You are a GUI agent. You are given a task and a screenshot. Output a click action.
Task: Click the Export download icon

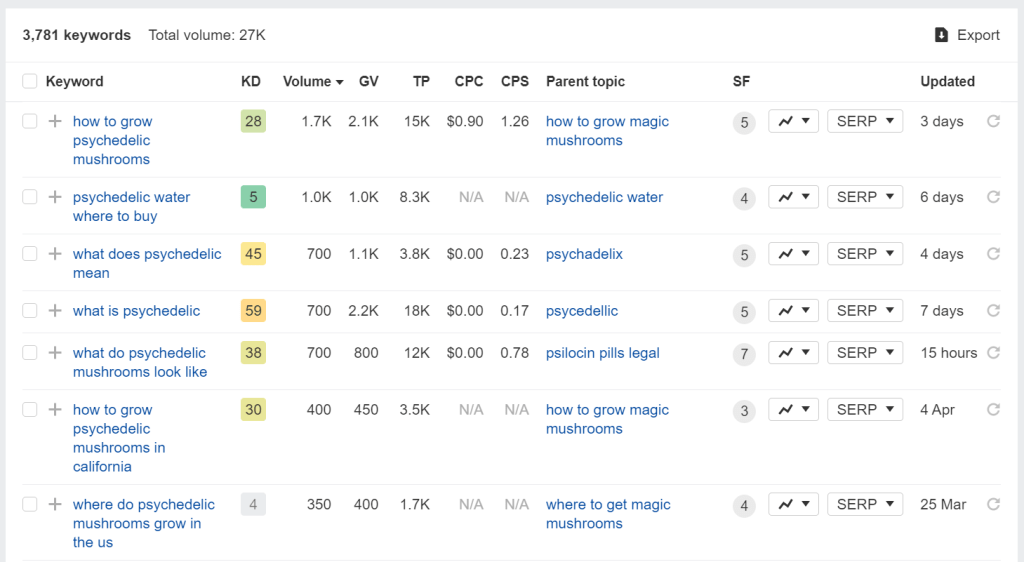point(941,35)
